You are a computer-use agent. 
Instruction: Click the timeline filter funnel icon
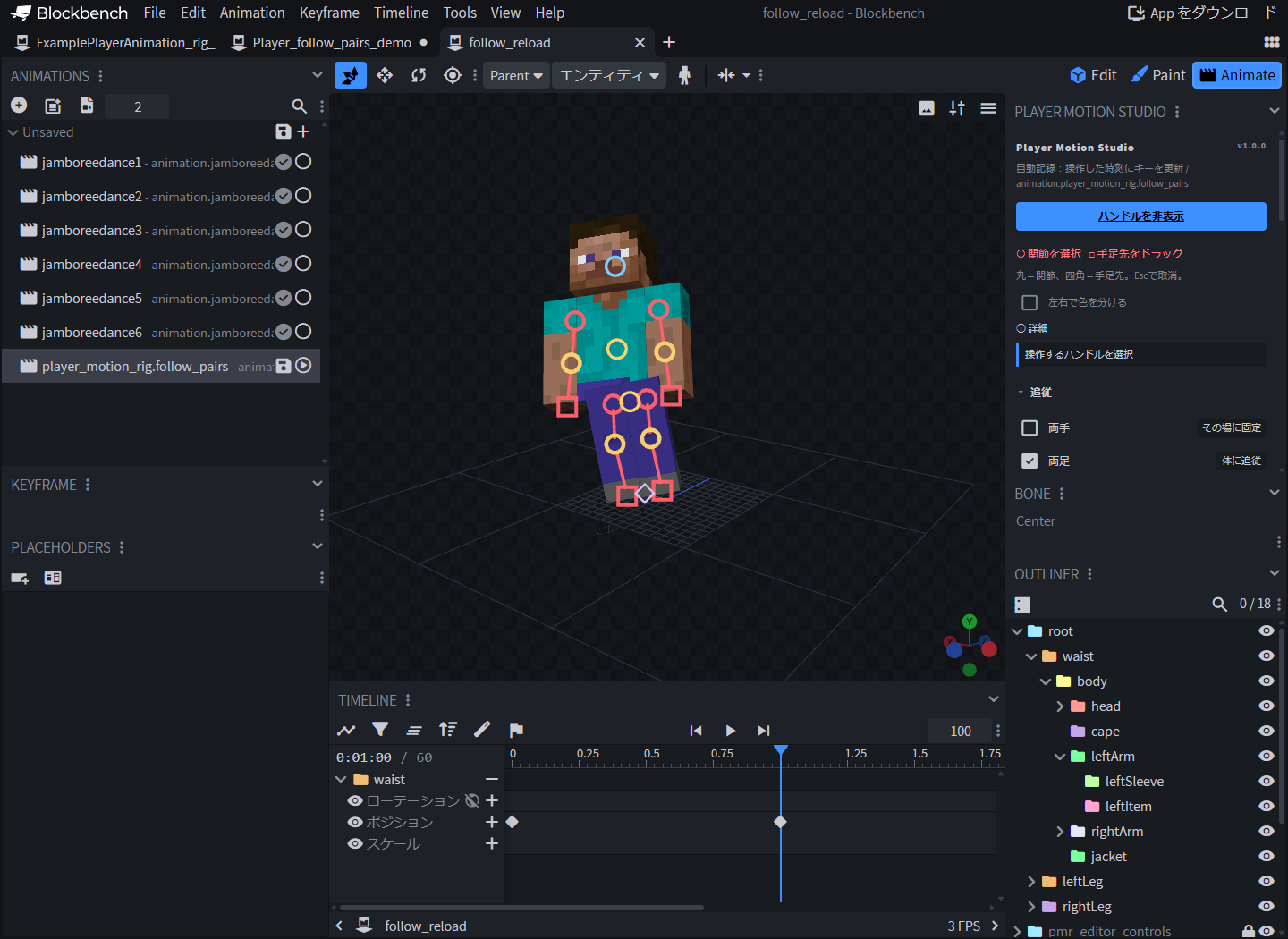pos(380,730)
